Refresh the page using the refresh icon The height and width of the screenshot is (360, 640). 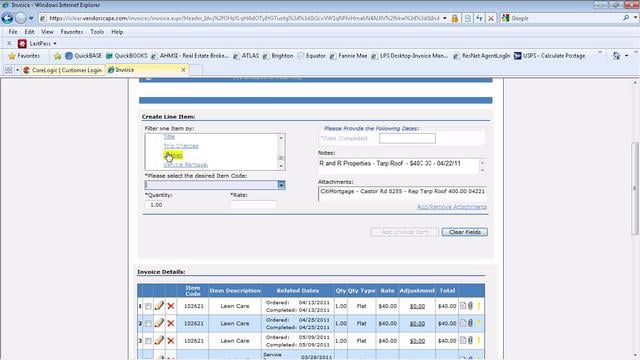(x=479, y=18)
